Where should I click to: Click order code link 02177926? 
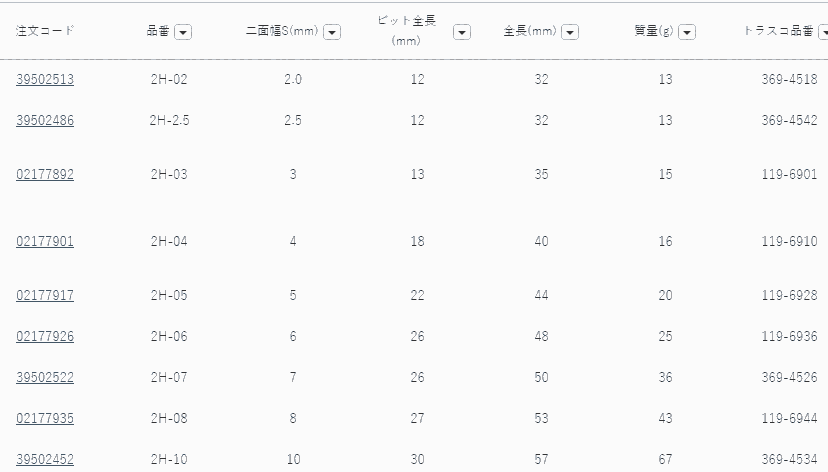point(45,337)
